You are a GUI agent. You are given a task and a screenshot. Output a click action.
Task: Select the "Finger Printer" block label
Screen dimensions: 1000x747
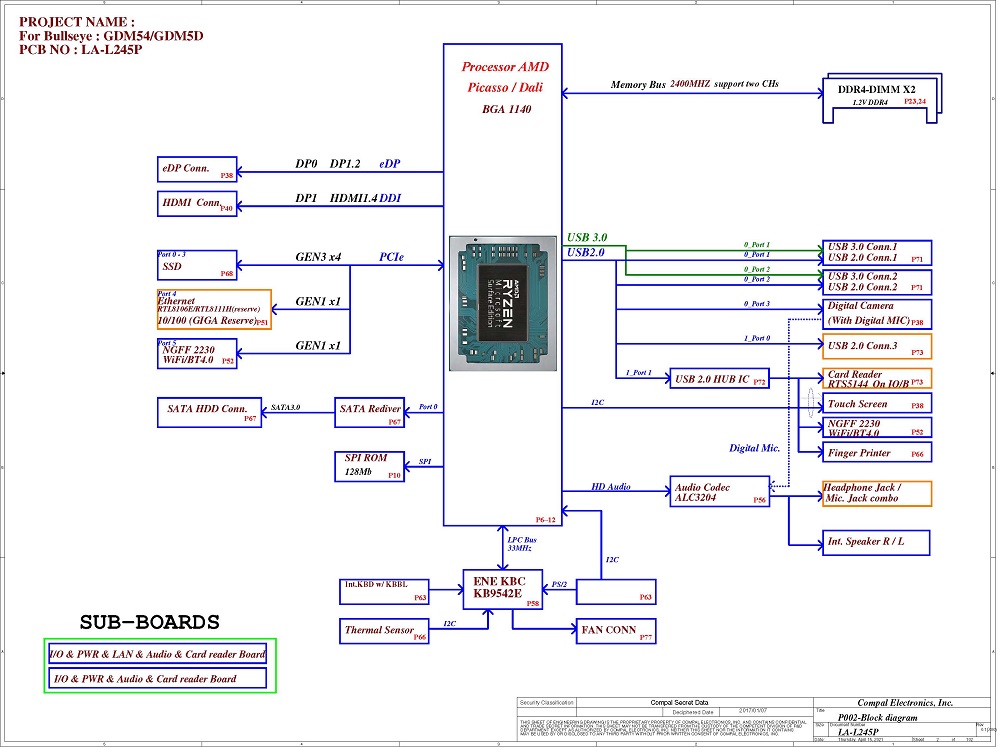[858, 453]
